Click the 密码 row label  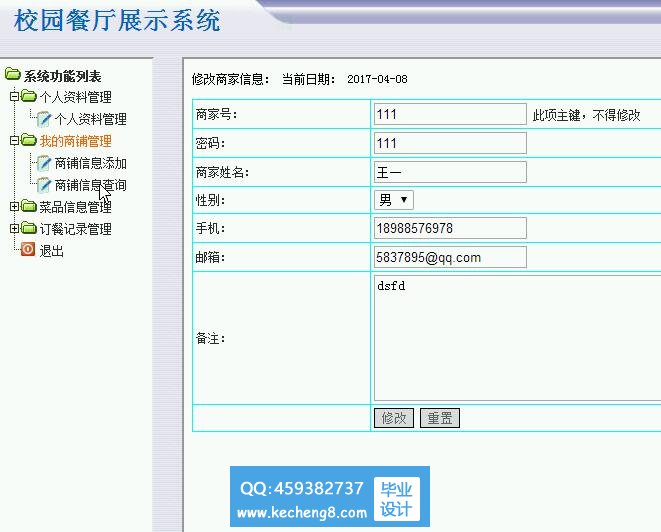point(210,144)
